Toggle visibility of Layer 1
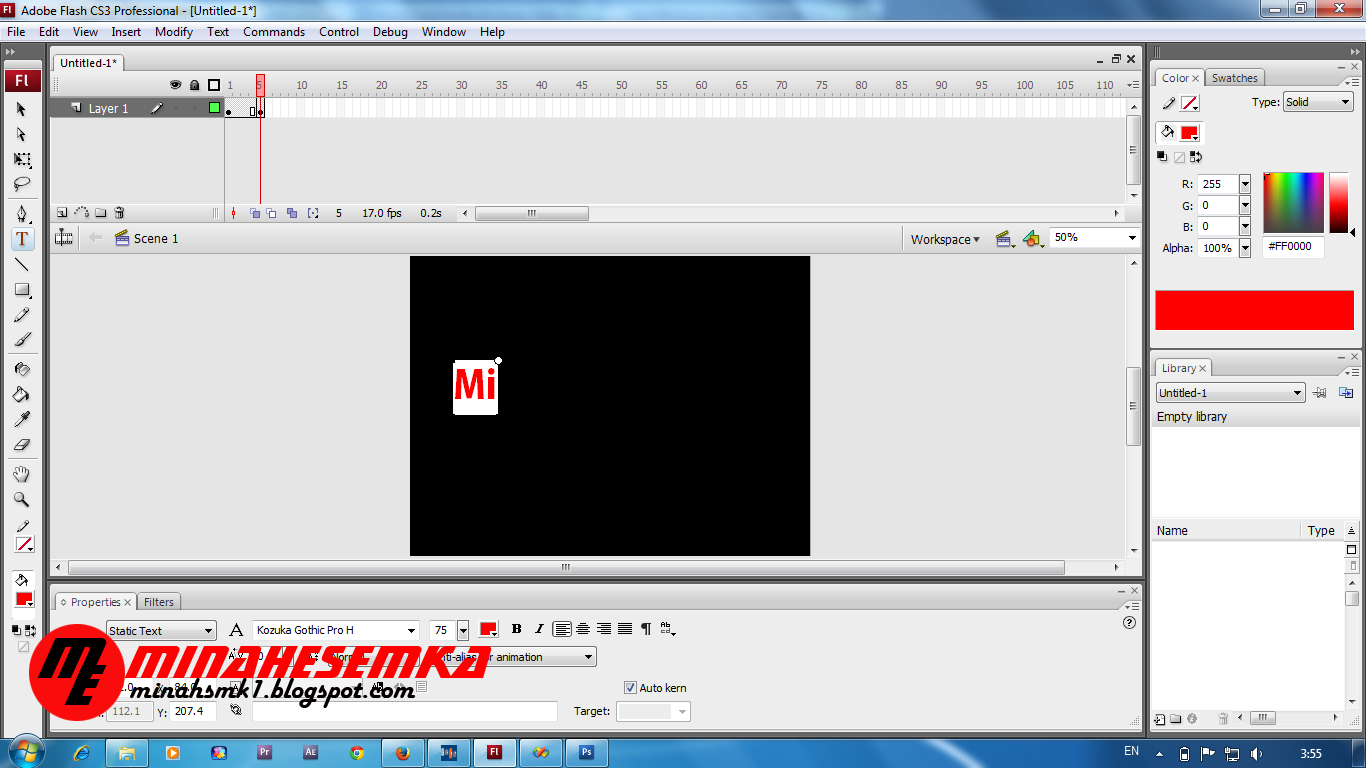The image size is (1366, 768). click(x=175, y=108)
